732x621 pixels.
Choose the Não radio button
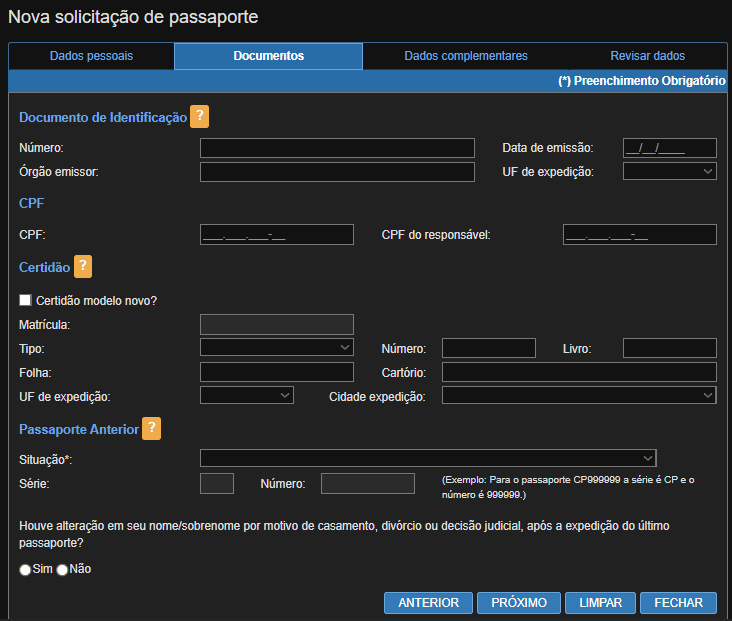tap(62, 569)
